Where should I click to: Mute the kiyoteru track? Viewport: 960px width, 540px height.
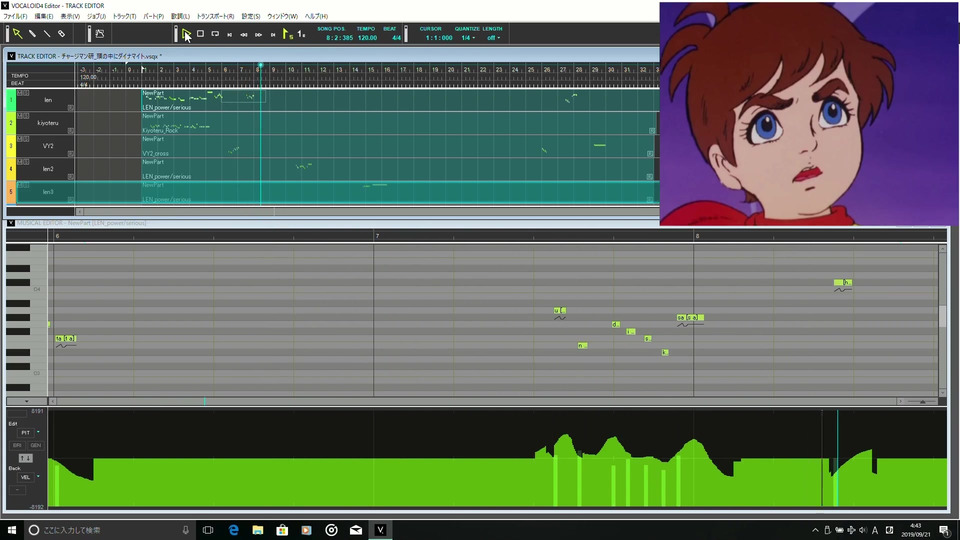[20, 116]
